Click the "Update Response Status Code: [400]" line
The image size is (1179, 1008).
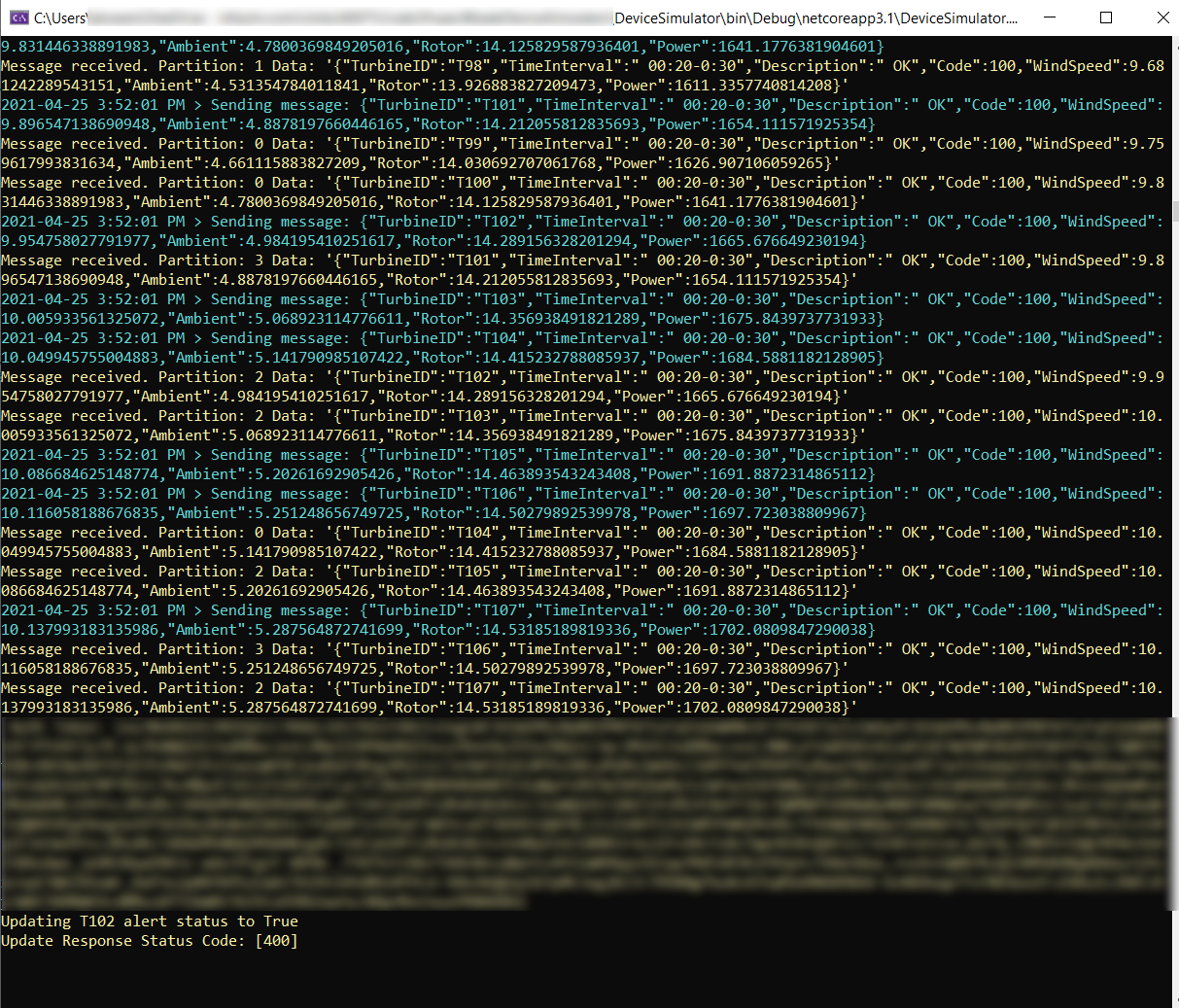coord(150,941)
